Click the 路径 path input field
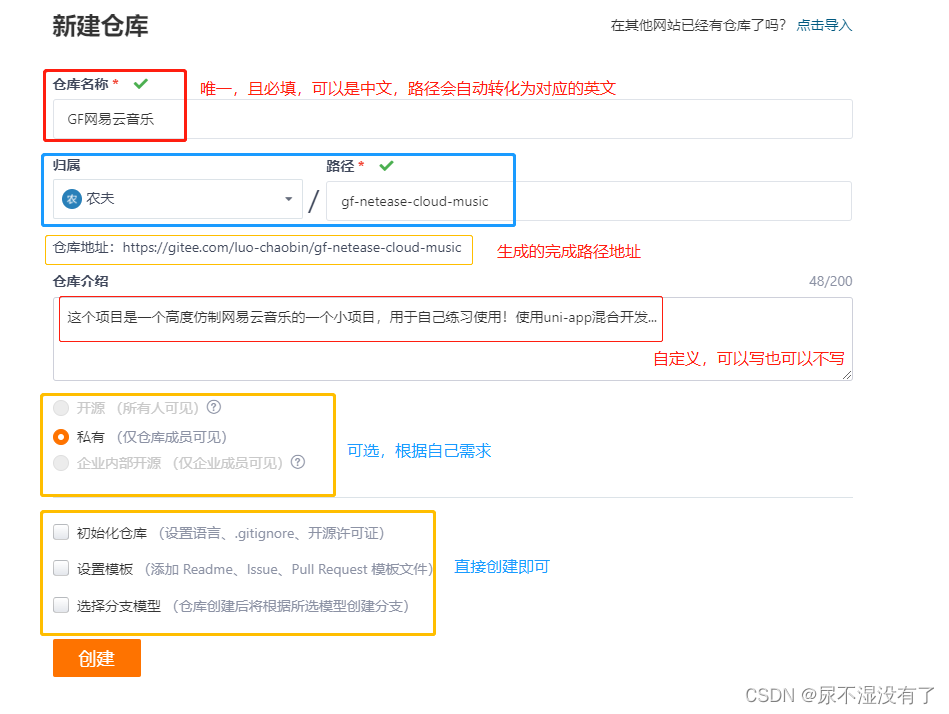 (x=589, y=201)
